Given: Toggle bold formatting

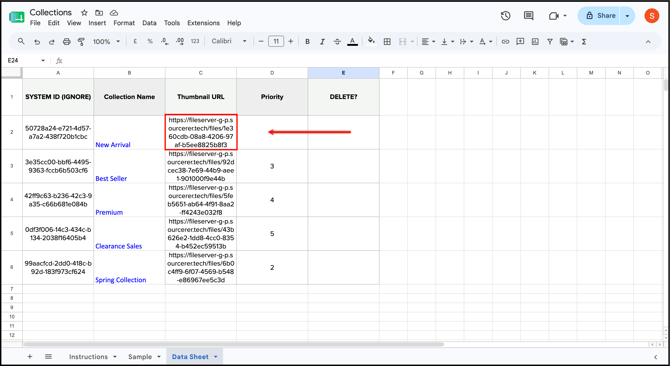Looking at the screenshot, I should tap(307, 41).
